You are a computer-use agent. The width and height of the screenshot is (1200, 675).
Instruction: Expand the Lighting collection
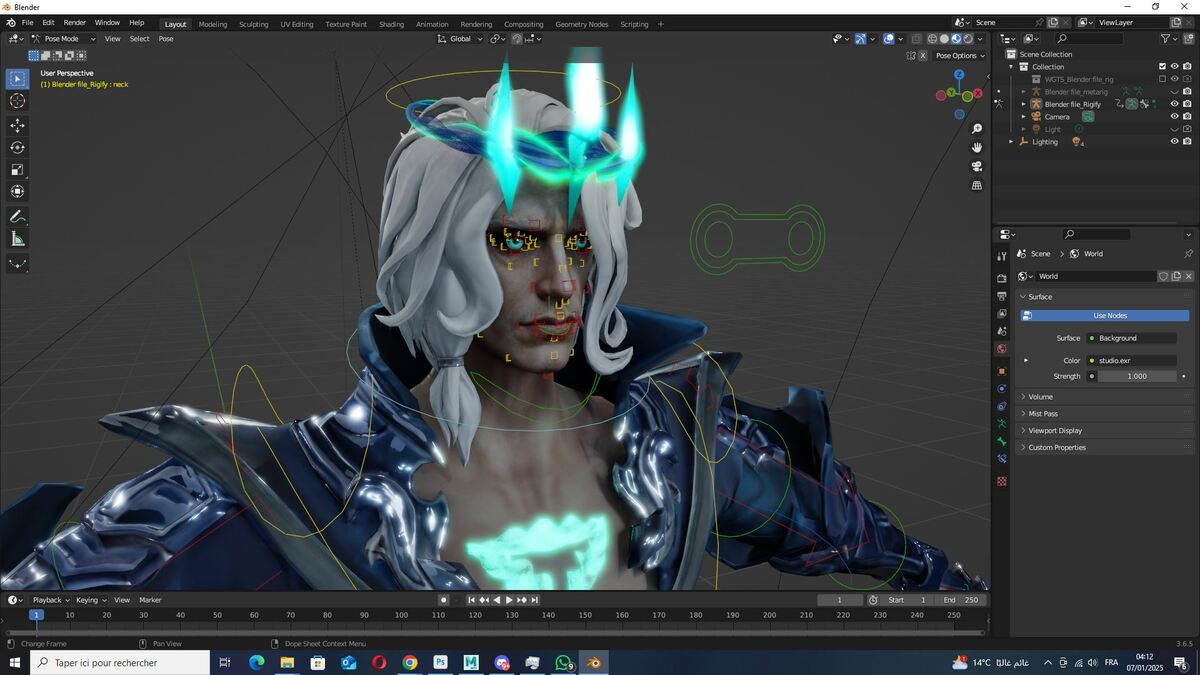(x=1011, y=141)
